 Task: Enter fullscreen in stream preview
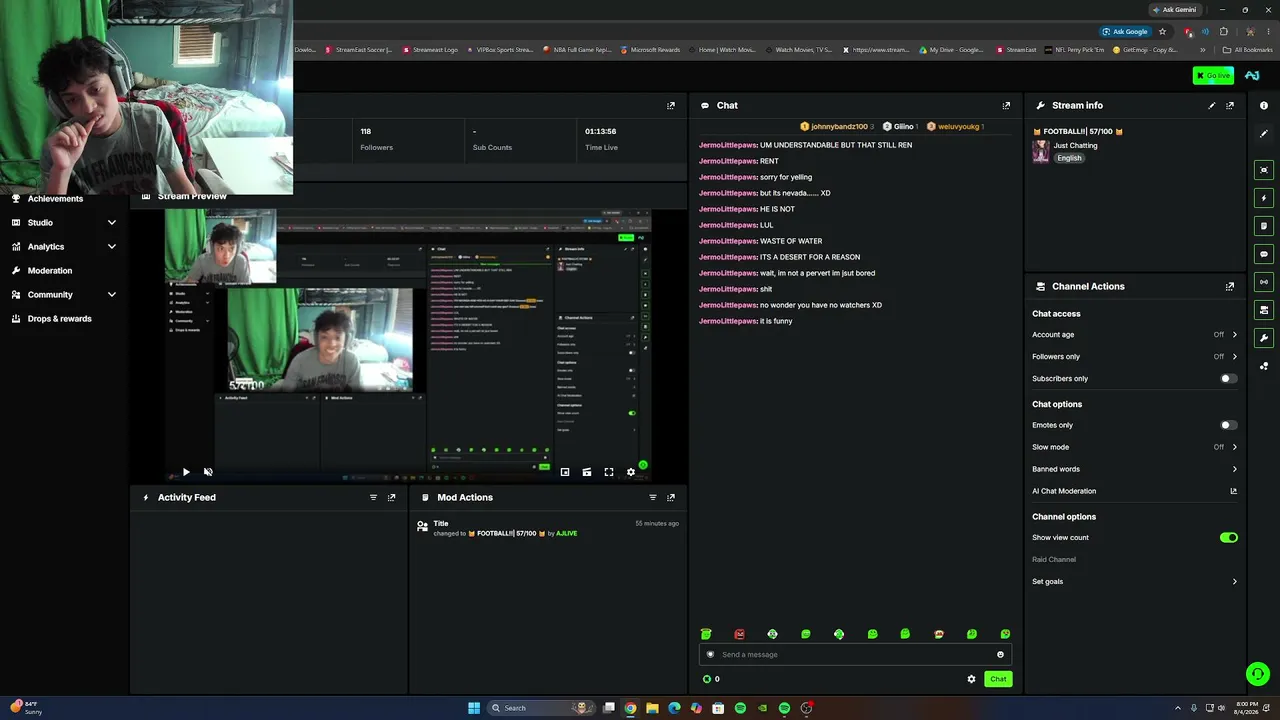pyautogui.click(x=609, y=472)
